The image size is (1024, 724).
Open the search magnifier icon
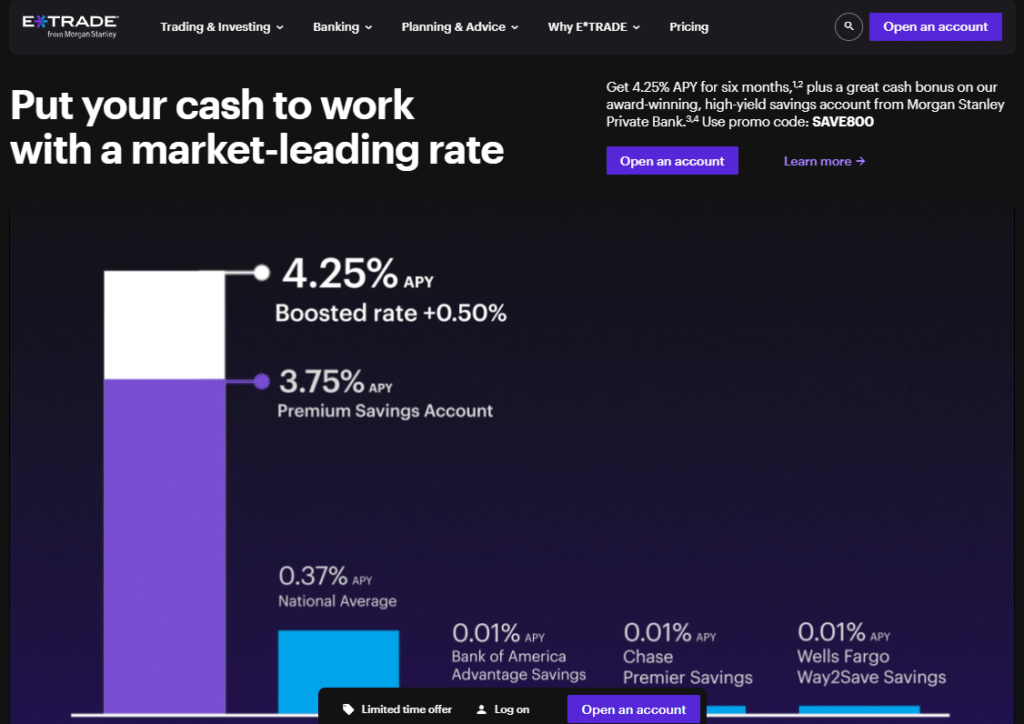pos(848,27)
